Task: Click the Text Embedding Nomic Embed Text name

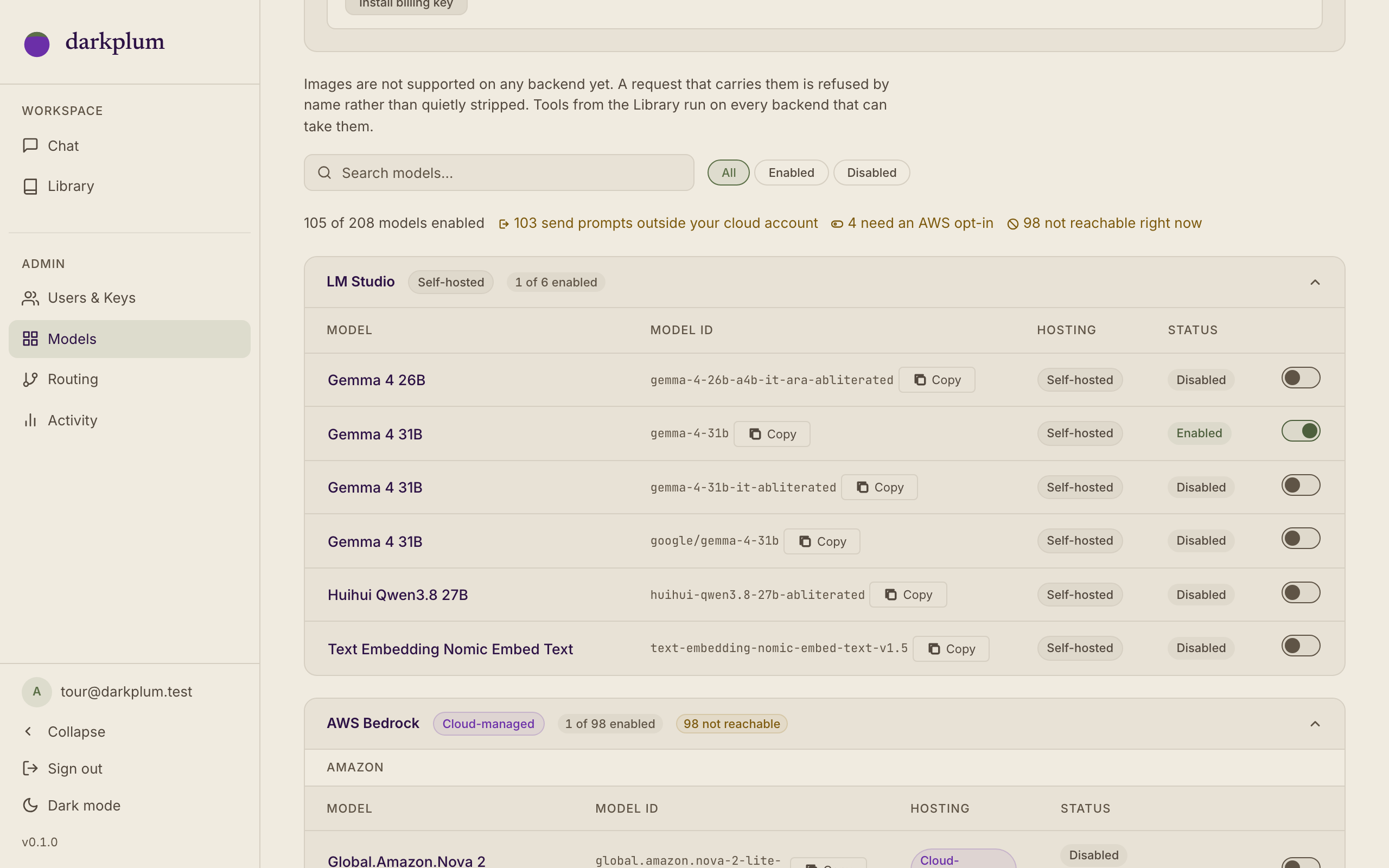Action: tap(450, 649)
